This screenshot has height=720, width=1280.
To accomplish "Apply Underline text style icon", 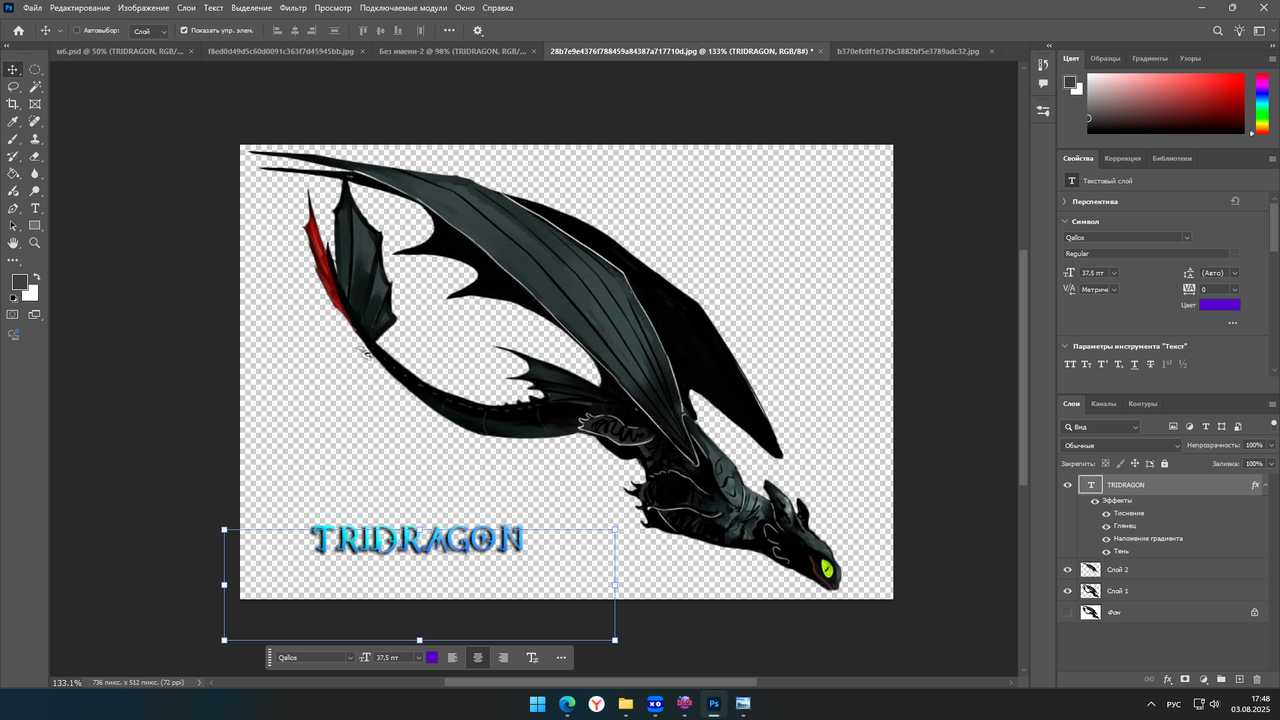I will [x=1135, y=364].
